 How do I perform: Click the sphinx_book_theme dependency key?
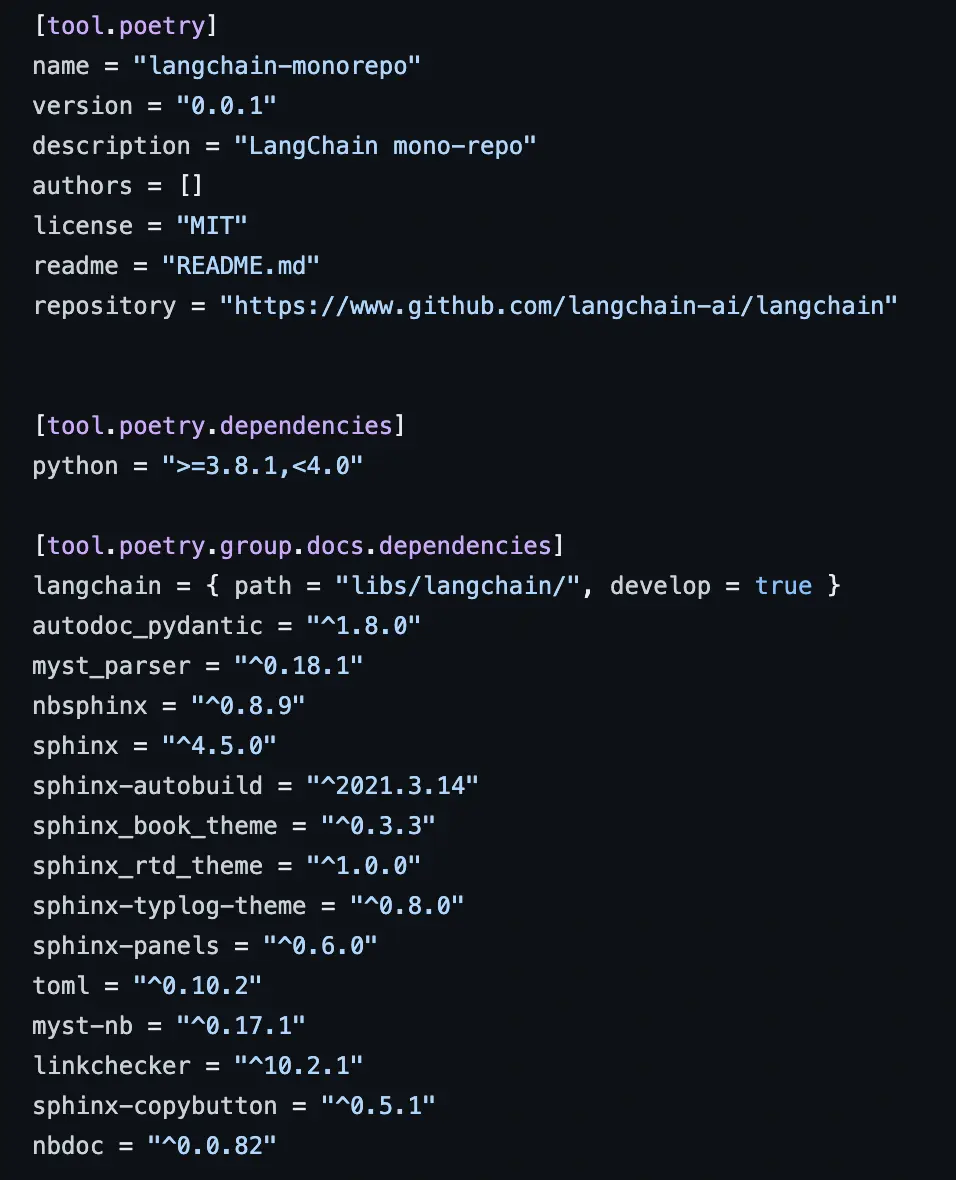tap(155, 826)
